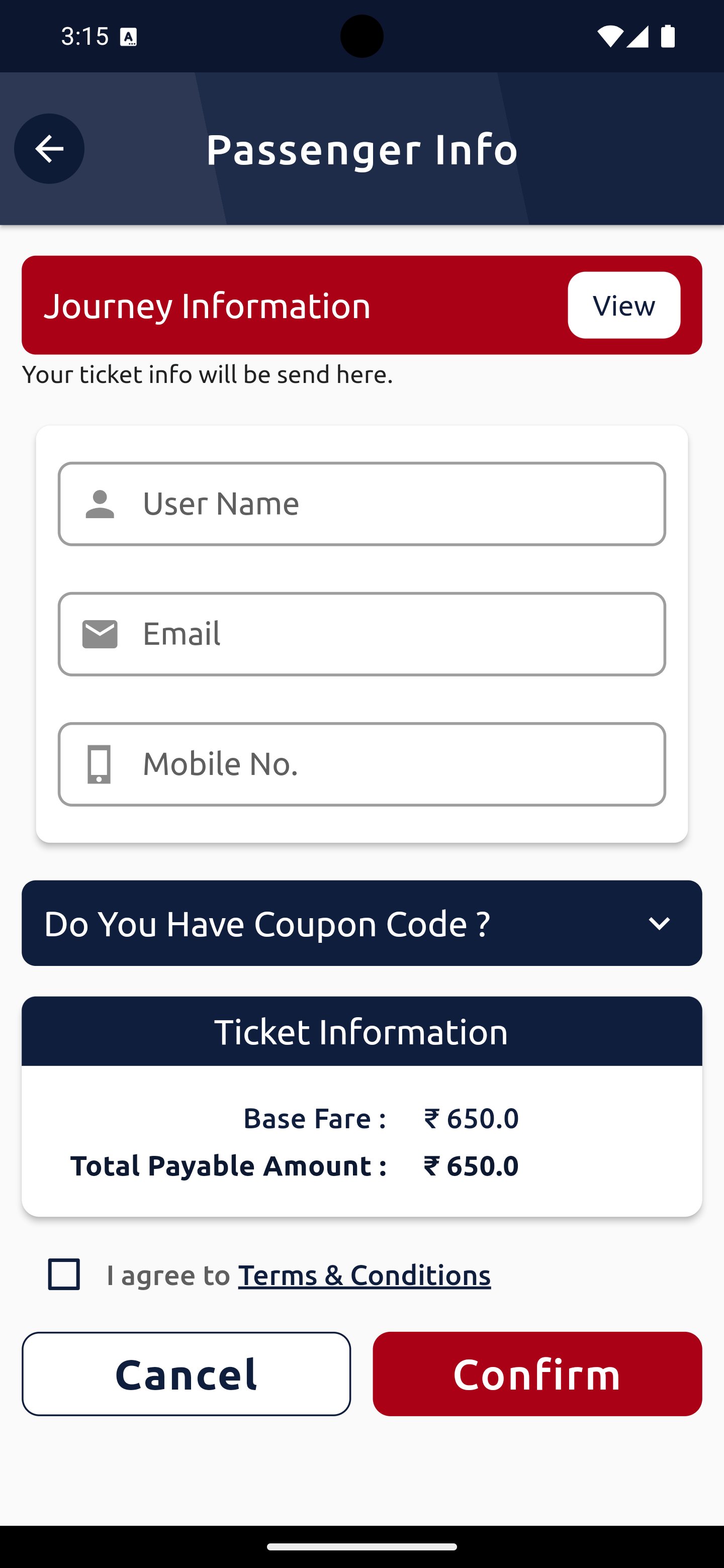Click the envelope icon in Email field
724x1568 pixels.
tap(100, 634)
